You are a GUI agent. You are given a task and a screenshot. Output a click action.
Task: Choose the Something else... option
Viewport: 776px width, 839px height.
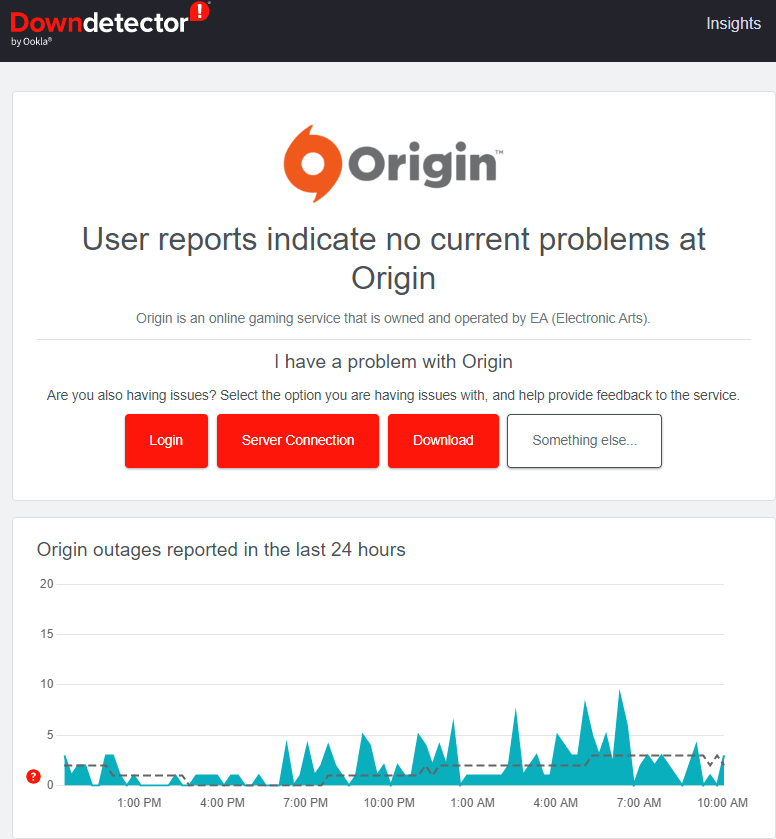tap(584, 440)
